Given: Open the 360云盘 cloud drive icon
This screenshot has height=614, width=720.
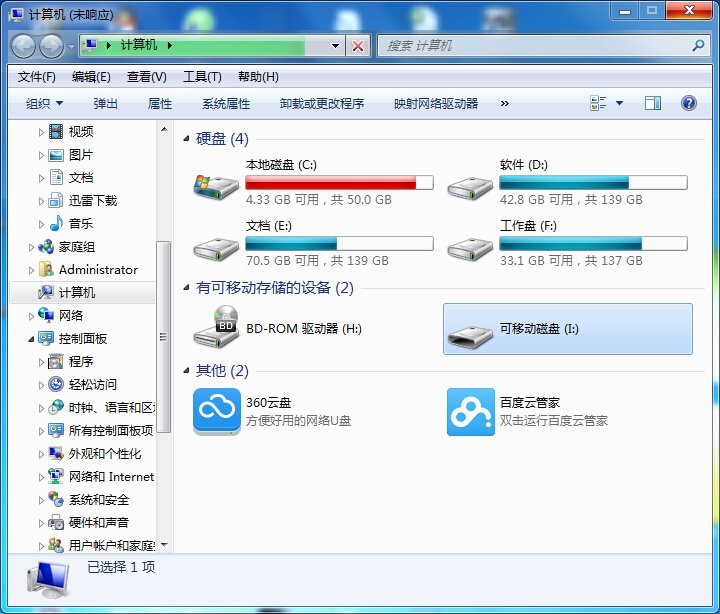Looking at the screenshot, I should pyautogui.click(x=217, y=411).
